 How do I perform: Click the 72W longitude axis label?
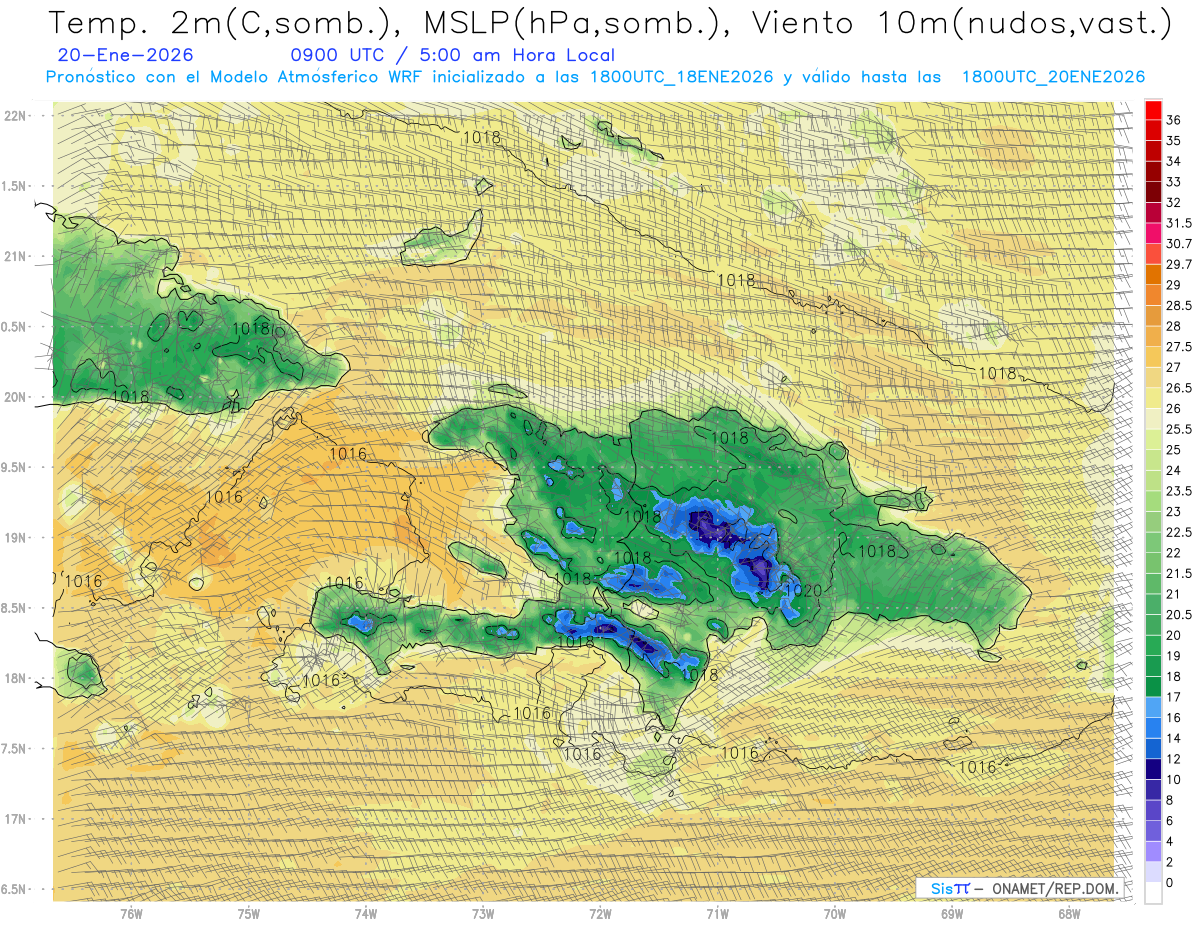point(600,913)
